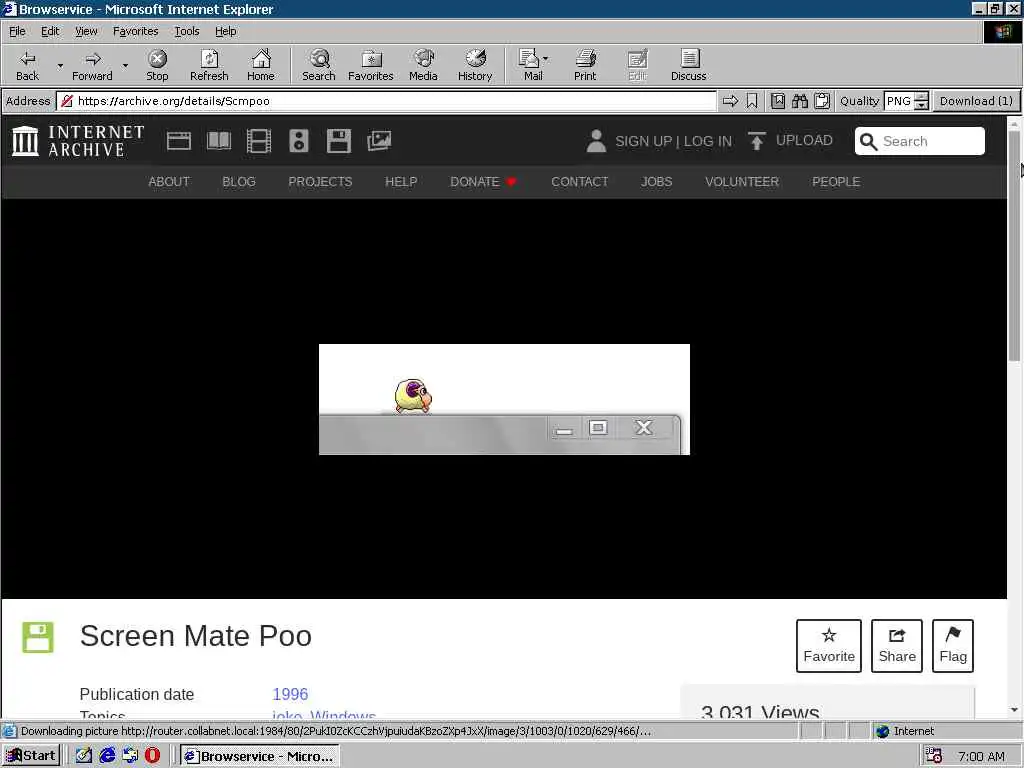
Task: Click the Forward toolbar button
Action: (92, 65)
